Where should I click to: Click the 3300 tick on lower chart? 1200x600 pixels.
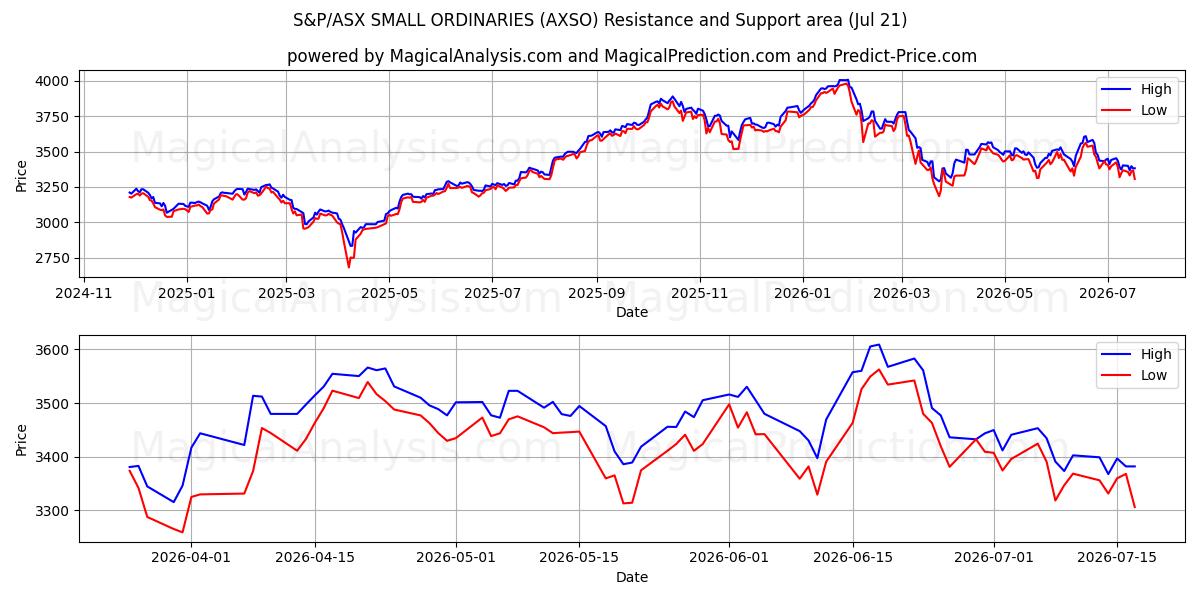point(53,511)
